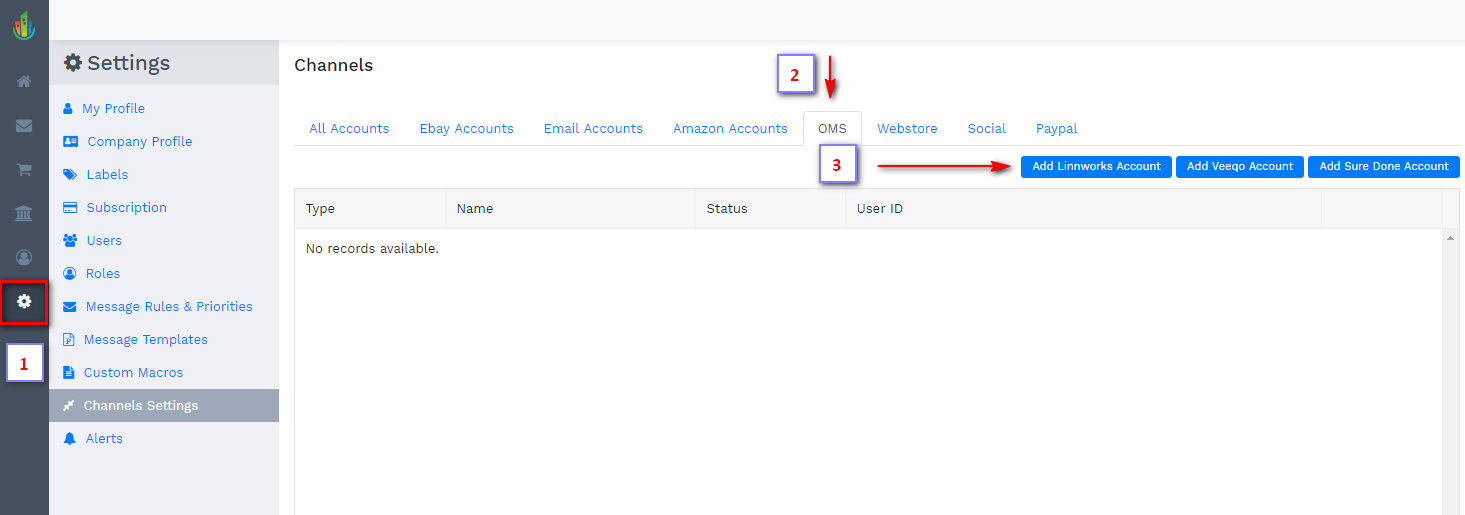Open the Paypal tab

pyautogui.click(x=1056, y=129)
